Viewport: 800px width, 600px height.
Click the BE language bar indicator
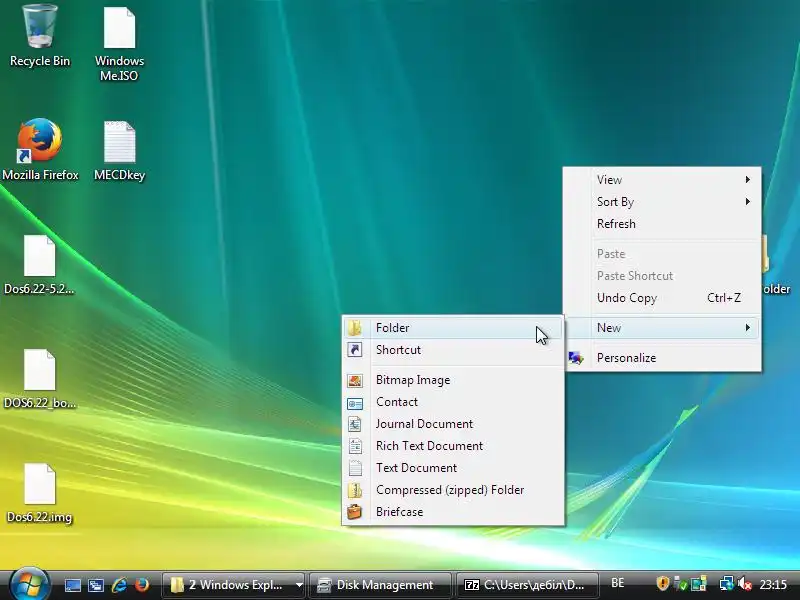tap(617, 583)
